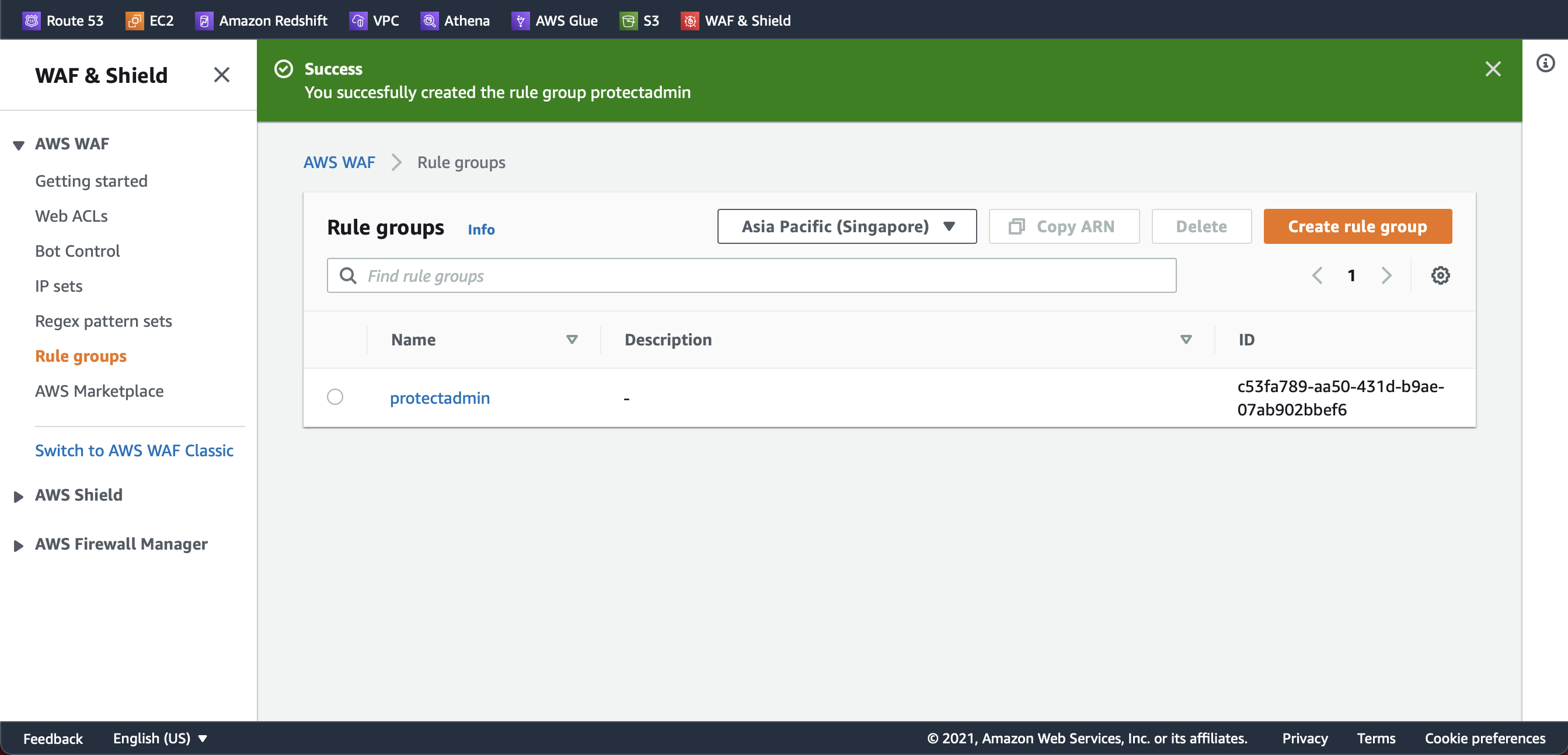Open AWS Marketplace in sidebar
1568x755 pixels.
(99, 391)
